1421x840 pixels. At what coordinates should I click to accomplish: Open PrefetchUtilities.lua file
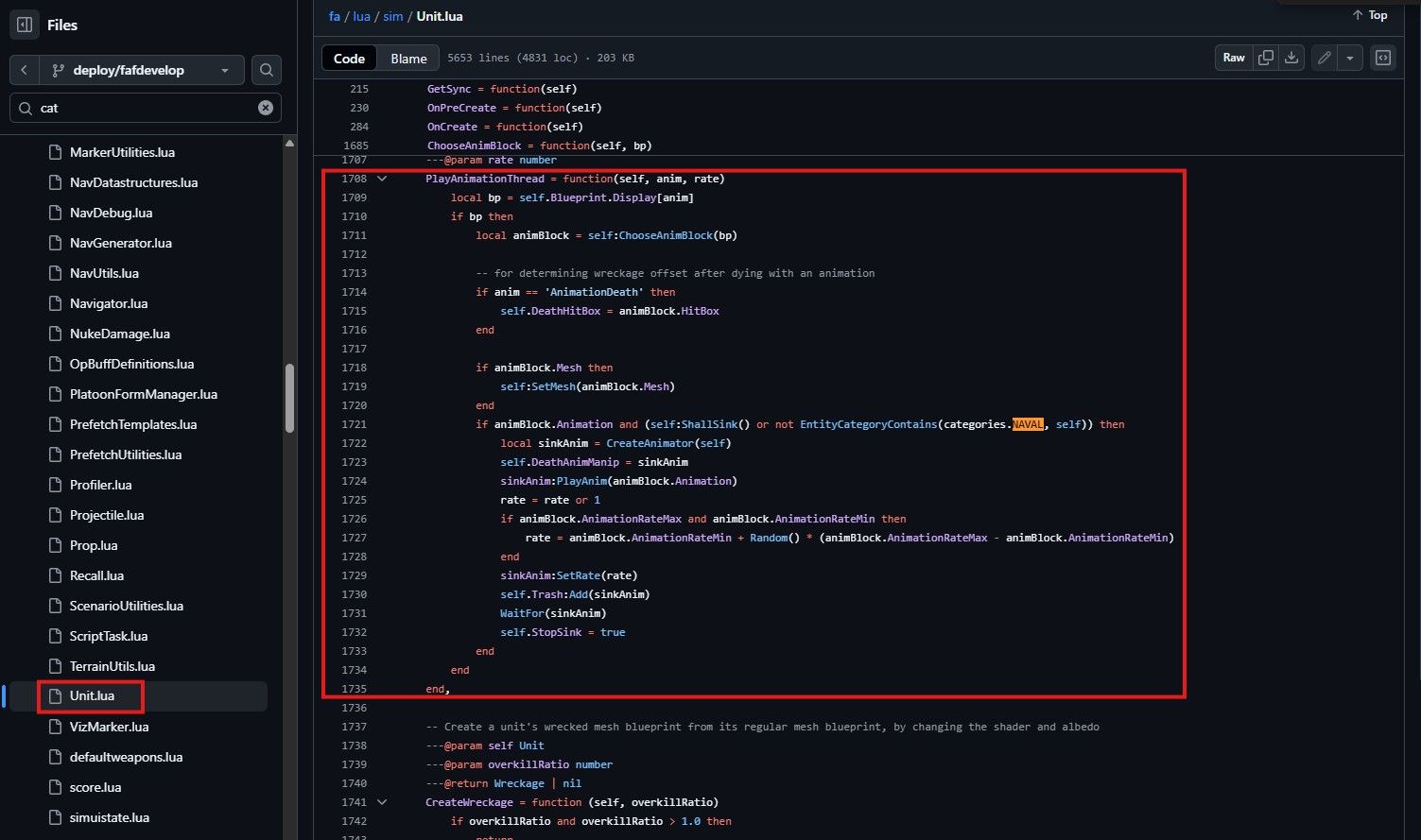click(126, 454)
